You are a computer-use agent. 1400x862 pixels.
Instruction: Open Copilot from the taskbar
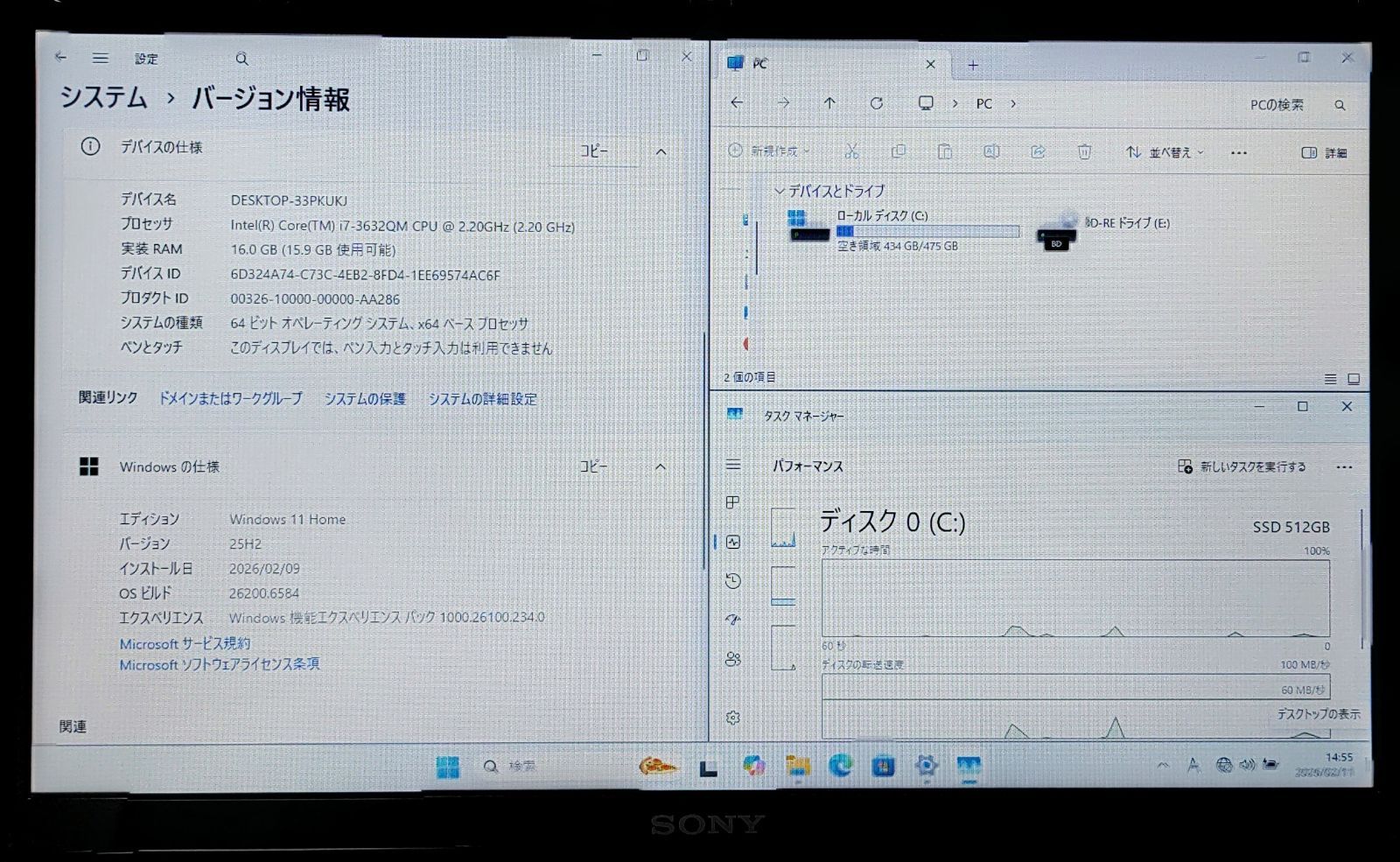click(x=753, y=767)
